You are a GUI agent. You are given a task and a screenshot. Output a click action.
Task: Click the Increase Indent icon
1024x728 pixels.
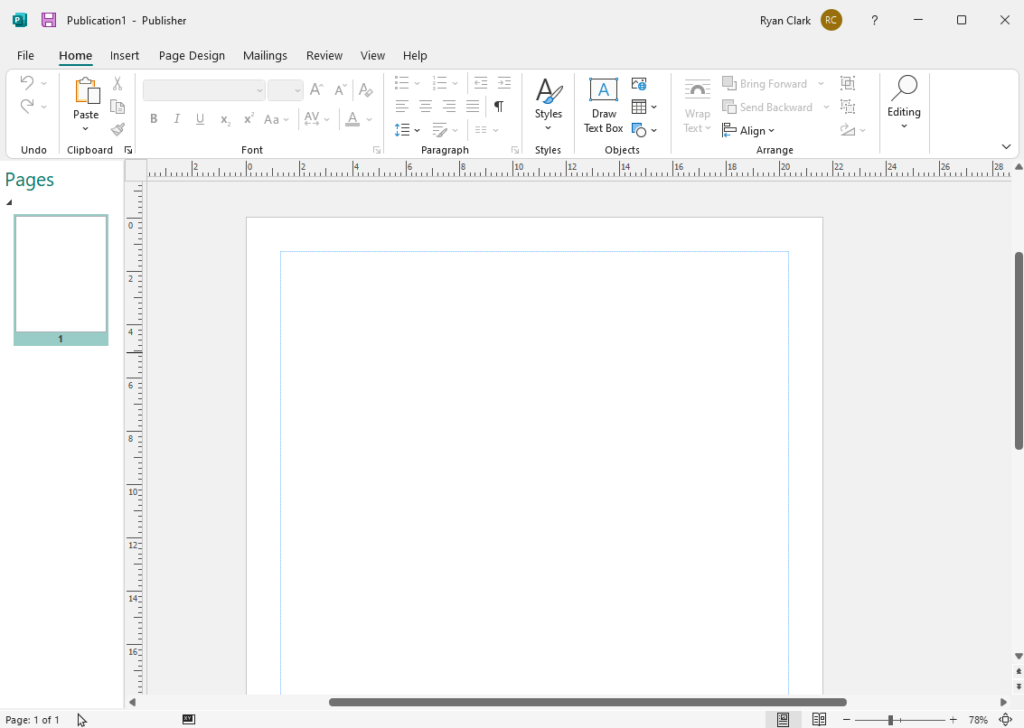504,82
